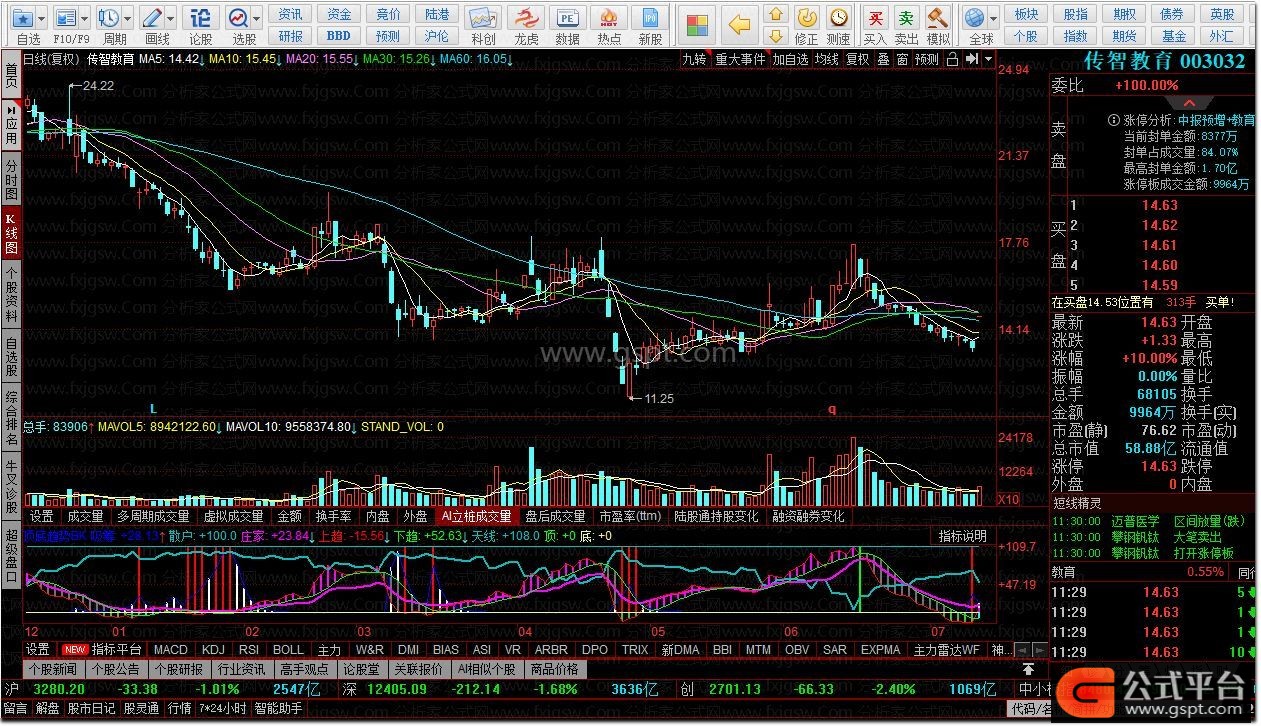Click the scroll-to-top arrow icon bottom right
Viewport: 1261px width, 726px height.
click(1027, 668)
